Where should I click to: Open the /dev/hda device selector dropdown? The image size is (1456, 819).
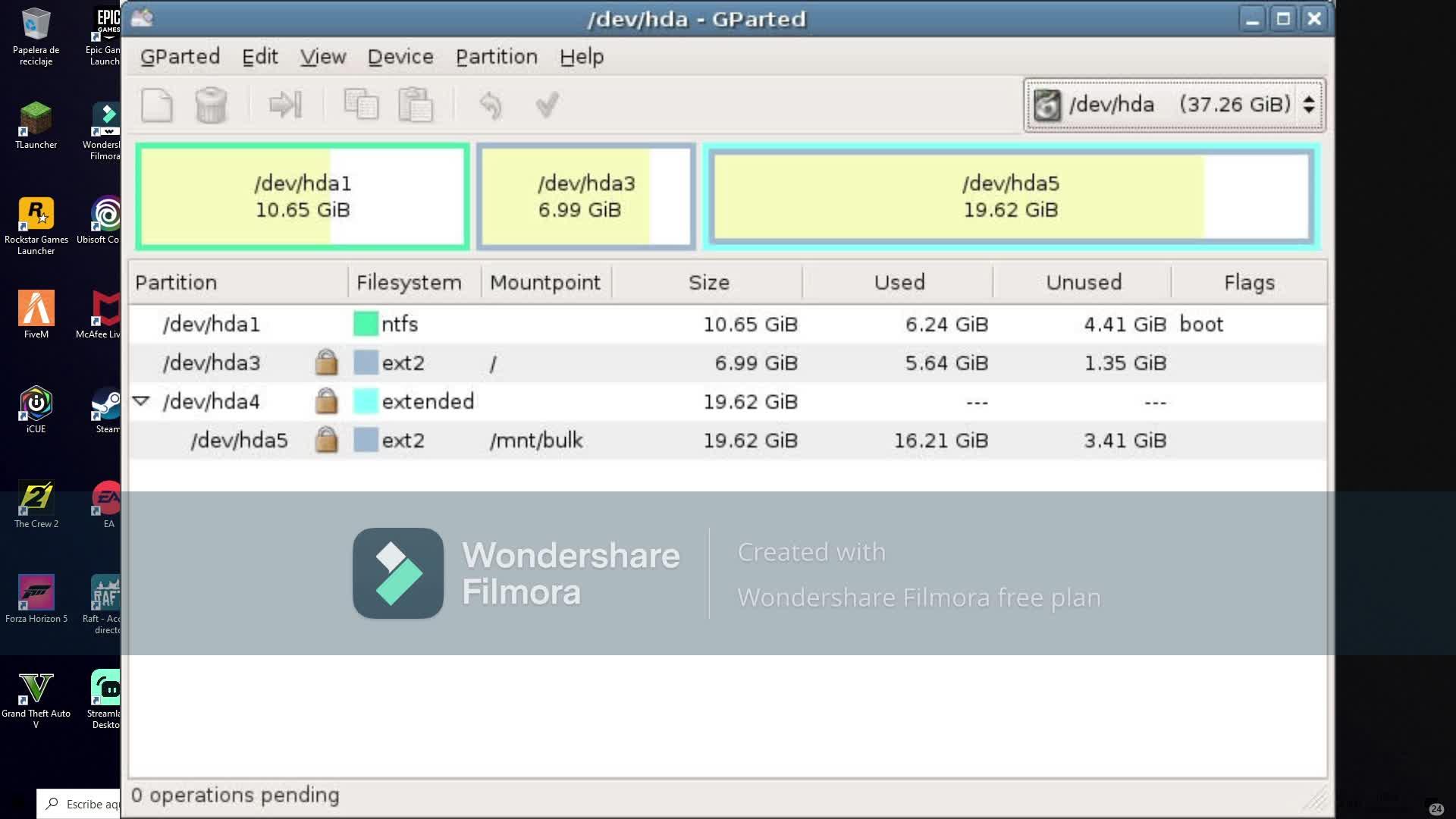[1174, 105]
